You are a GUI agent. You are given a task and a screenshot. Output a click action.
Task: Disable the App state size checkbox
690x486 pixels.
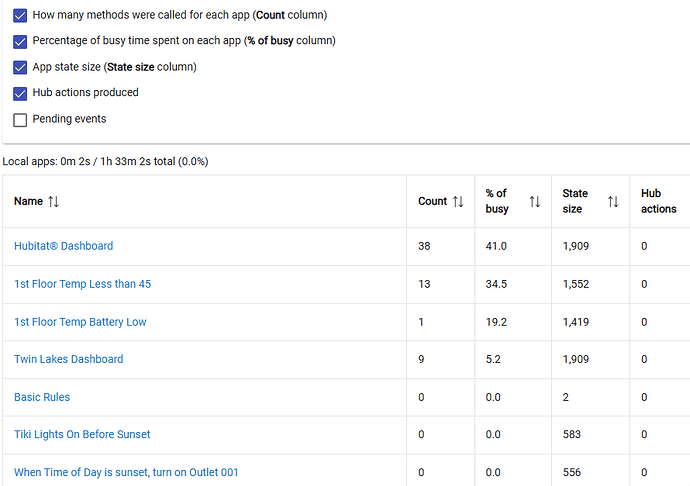pyautogui.click(x=21, y=68)
